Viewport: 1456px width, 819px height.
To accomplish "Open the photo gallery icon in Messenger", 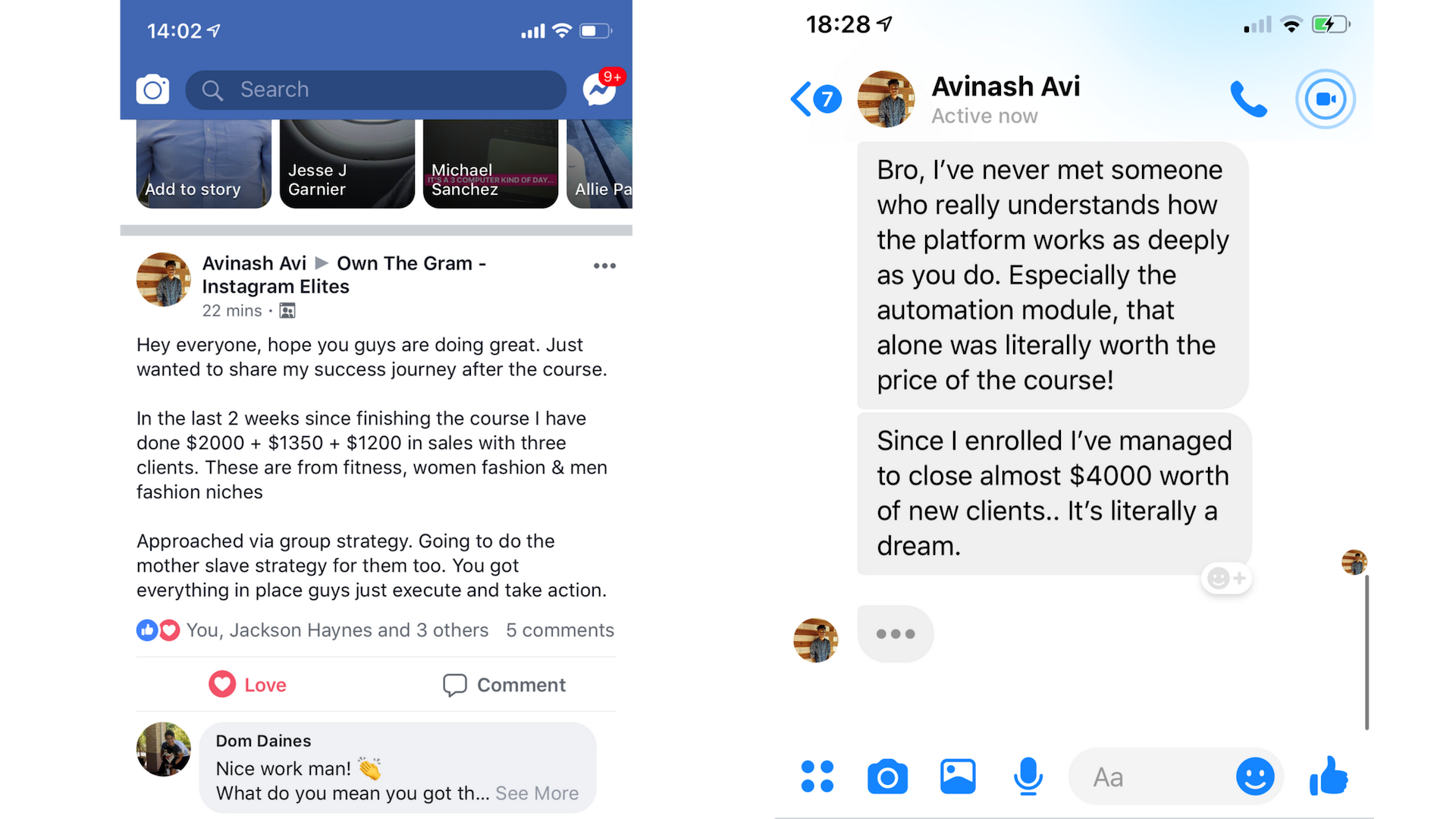I will (958, 777).
